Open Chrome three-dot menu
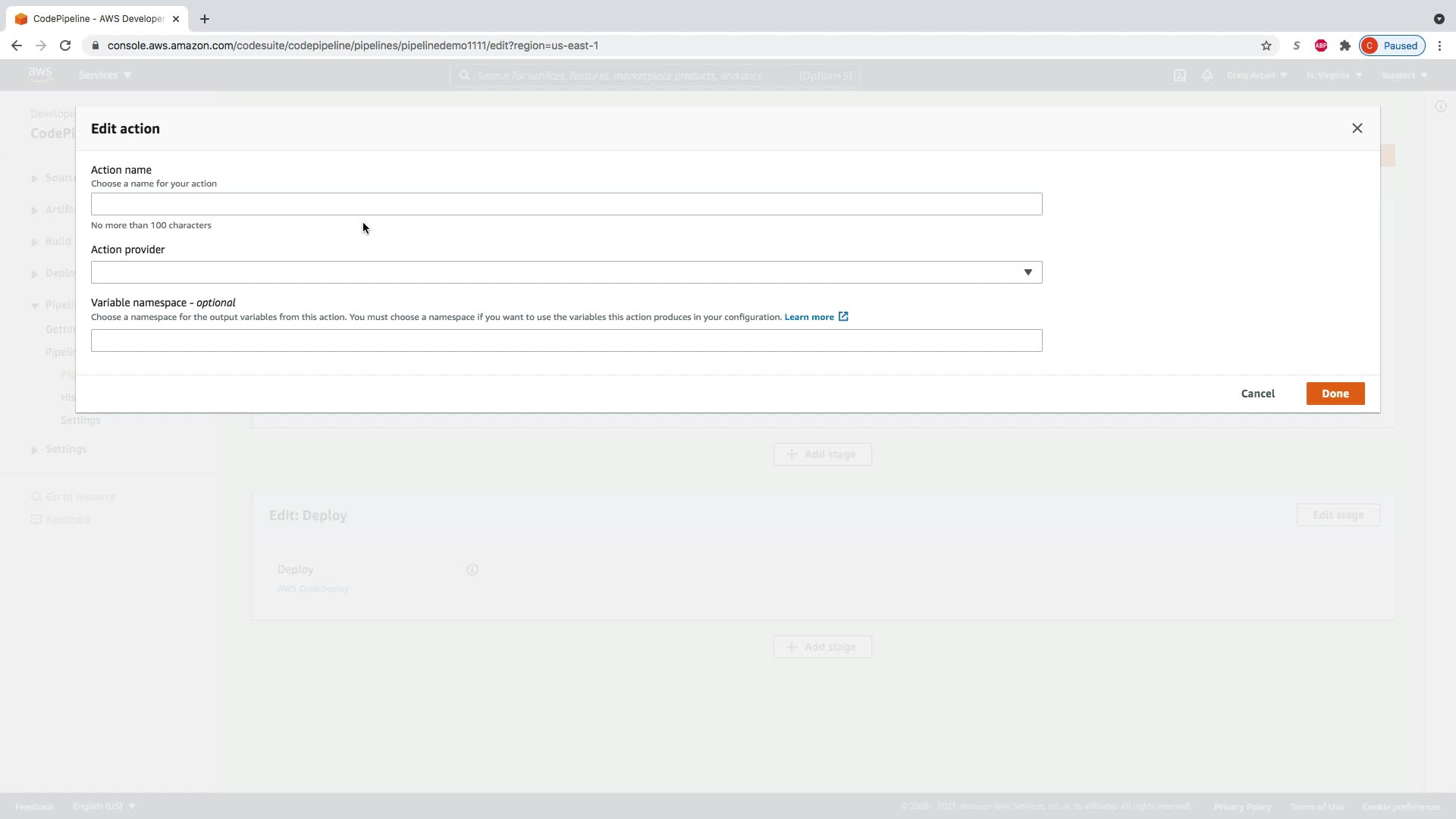 (x=1439, y=45)
